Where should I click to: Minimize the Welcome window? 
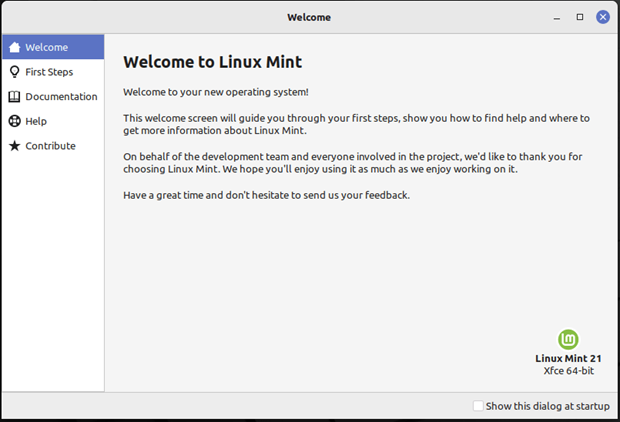pos(557,17)
